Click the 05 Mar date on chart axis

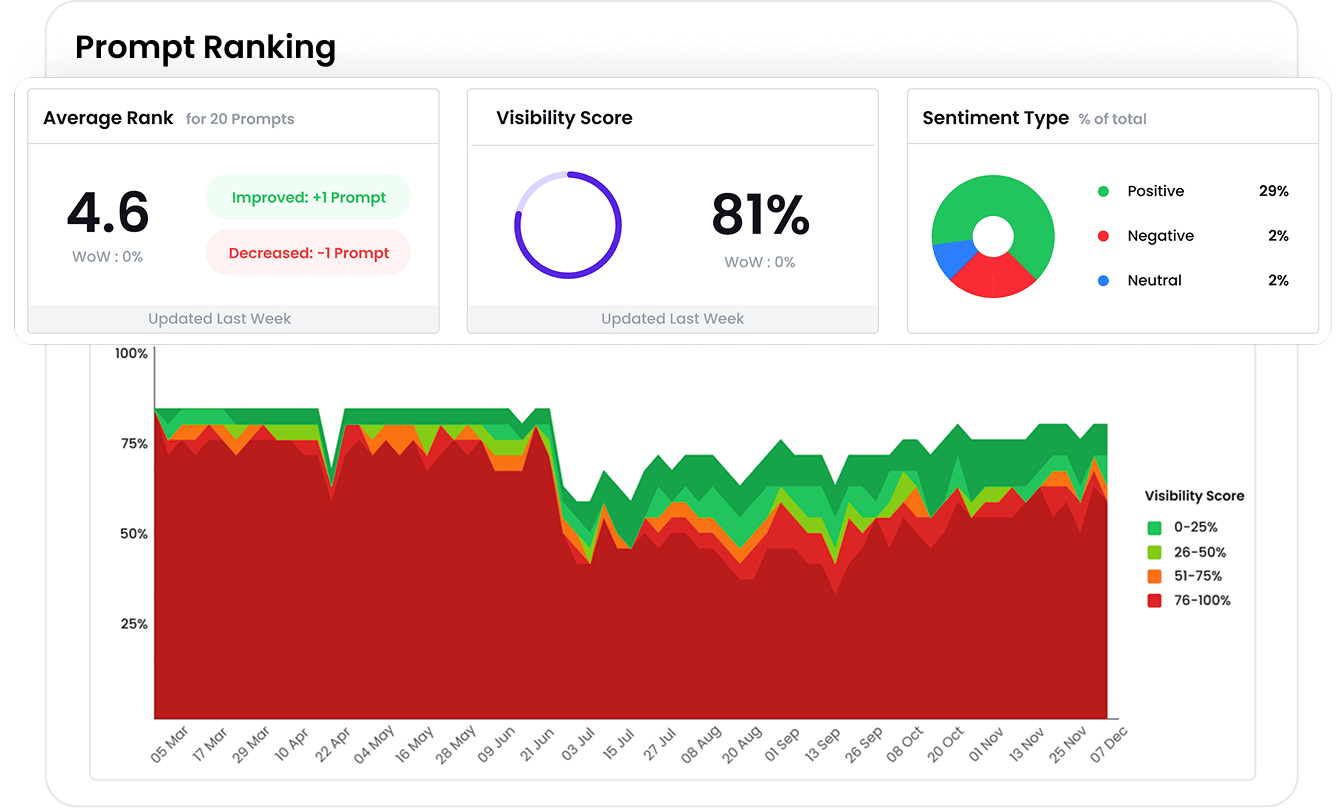169,745
